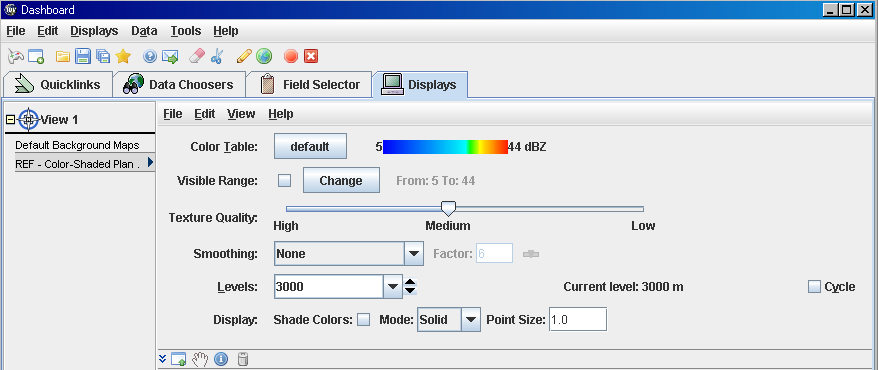Click the new window icon with green plus

36,56
